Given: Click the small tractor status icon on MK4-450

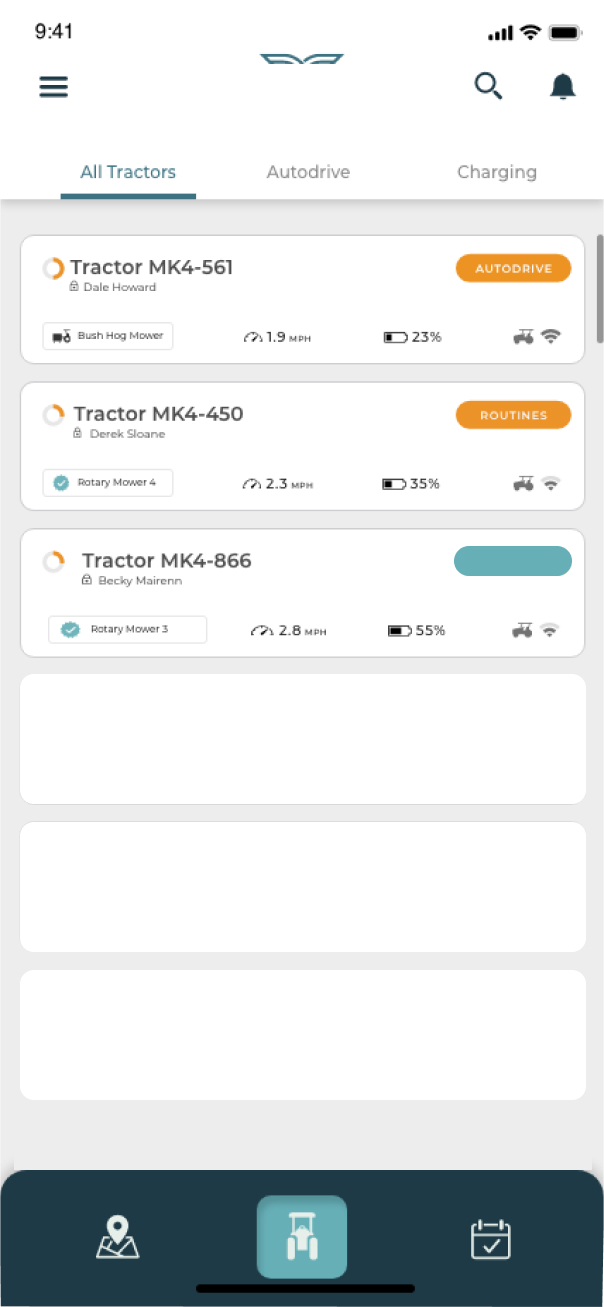Looking at the screenshot, I should (523, 483).
